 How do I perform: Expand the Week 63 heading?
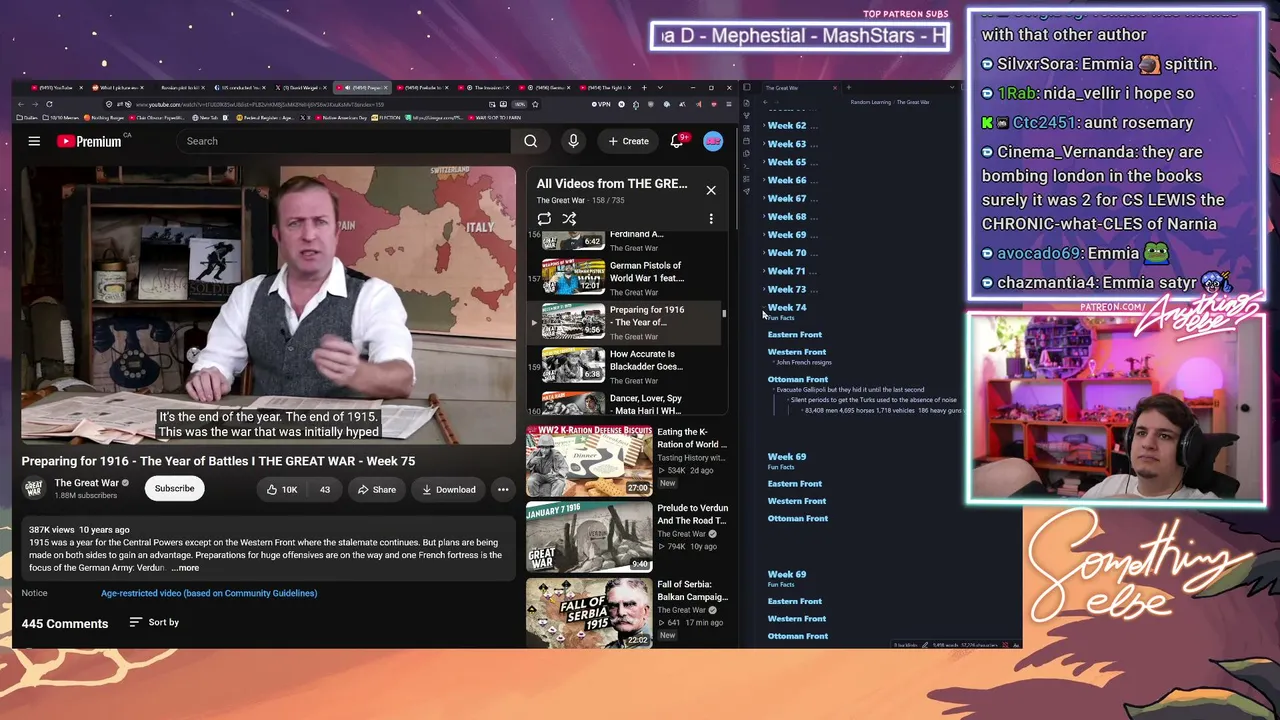click(764, 144)
